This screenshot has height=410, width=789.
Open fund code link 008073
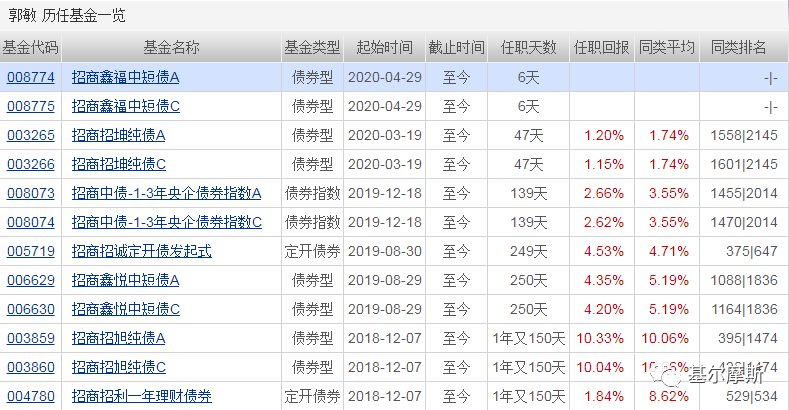tap(31, 193)
